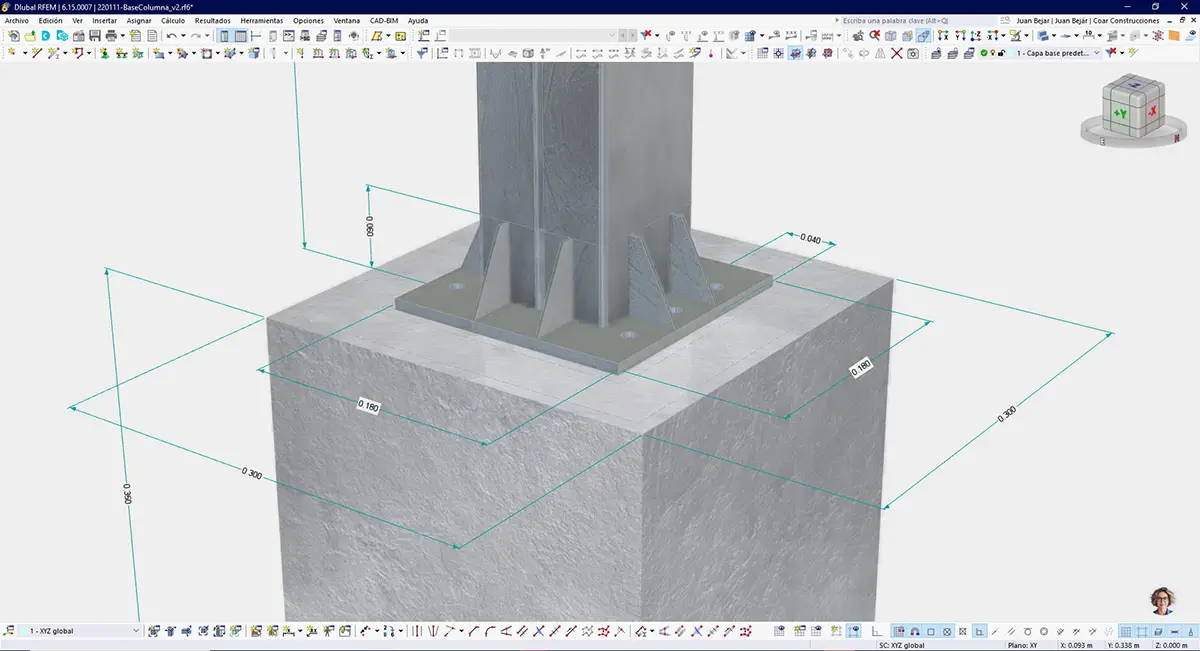The width and height of the screenshot is (1200, 651).
Task: Click the print icon
Action: point(111,35)
